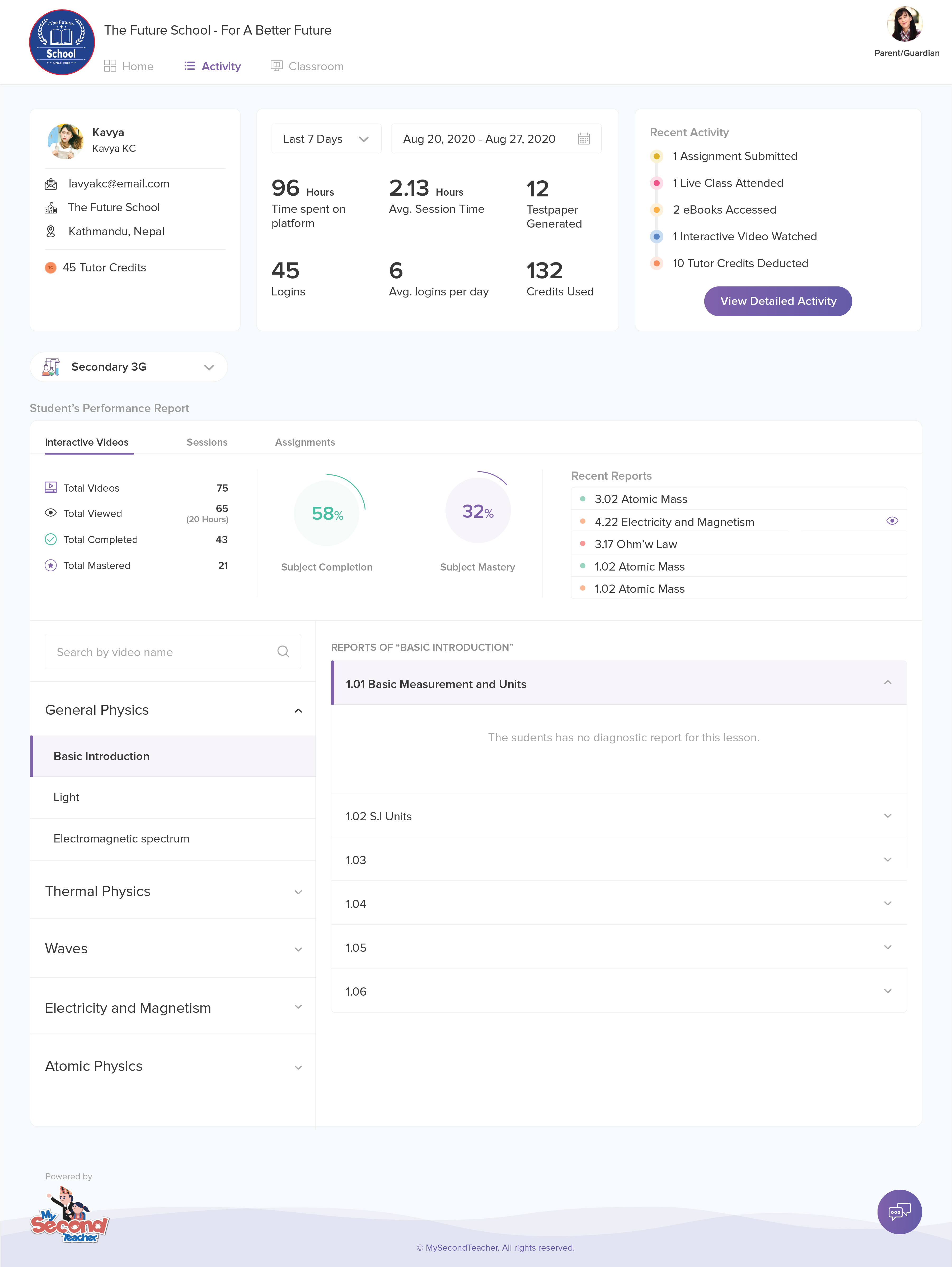Open the 3.17 Ohm'w Law report

pyautogui.click(x=739, y=544)
